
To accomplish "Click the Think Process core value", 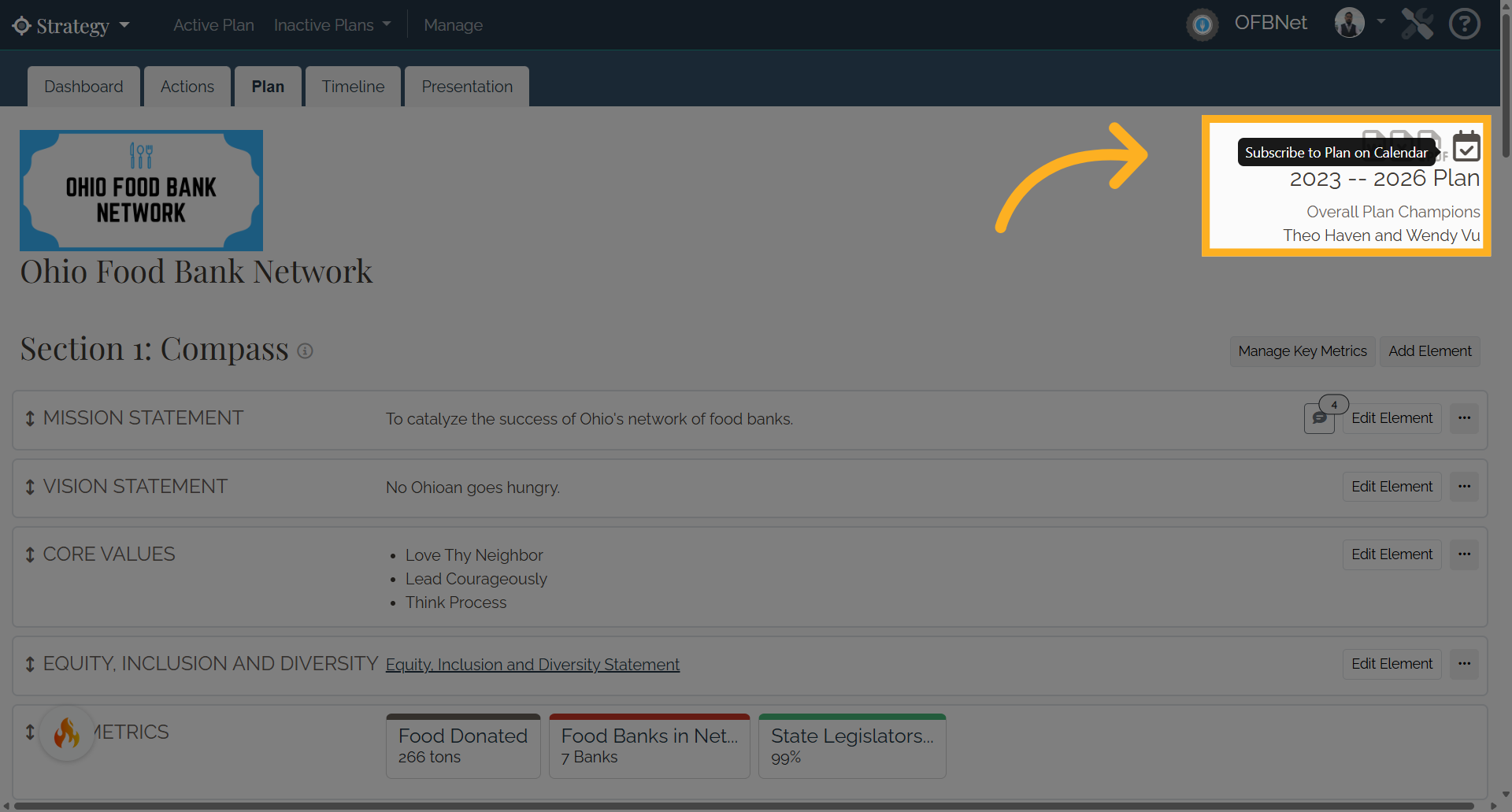I will point(456,603).
